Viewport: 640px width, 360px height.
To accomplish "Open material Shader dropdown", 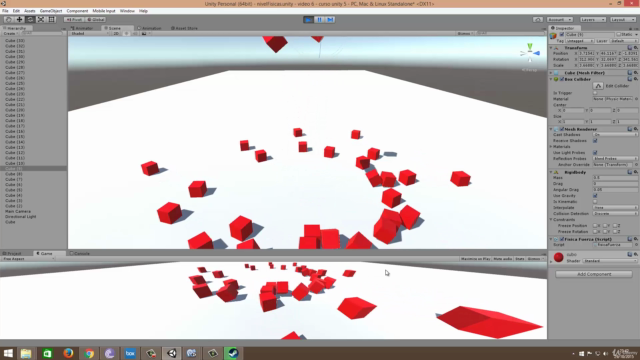I will click(610, 261).
